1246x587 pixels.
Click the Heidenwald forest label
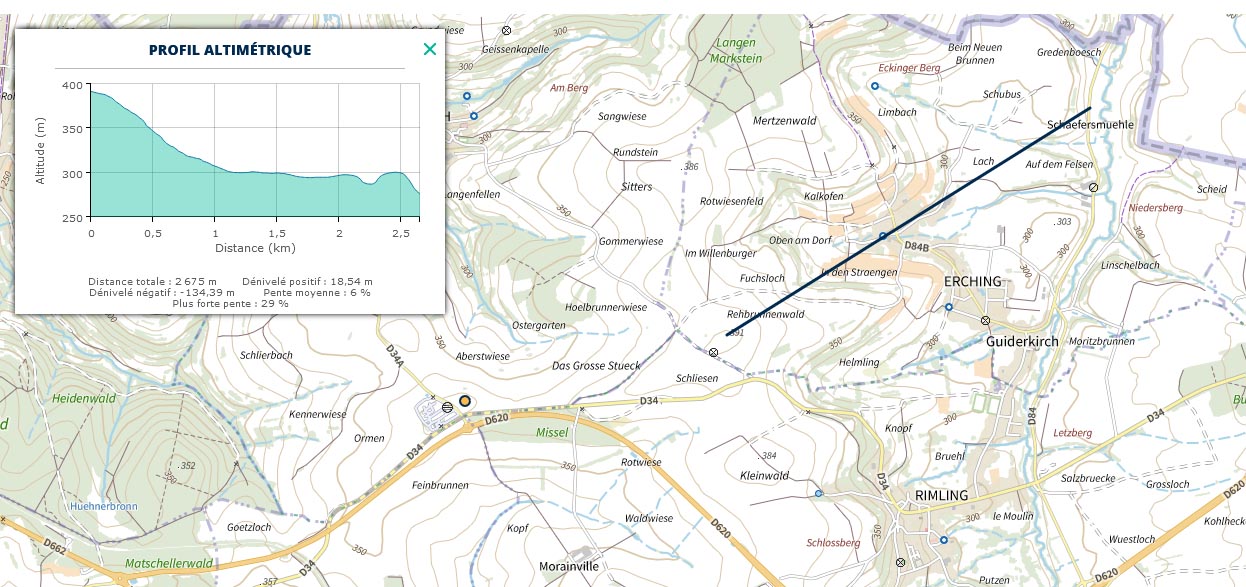(x=84, y=398)
